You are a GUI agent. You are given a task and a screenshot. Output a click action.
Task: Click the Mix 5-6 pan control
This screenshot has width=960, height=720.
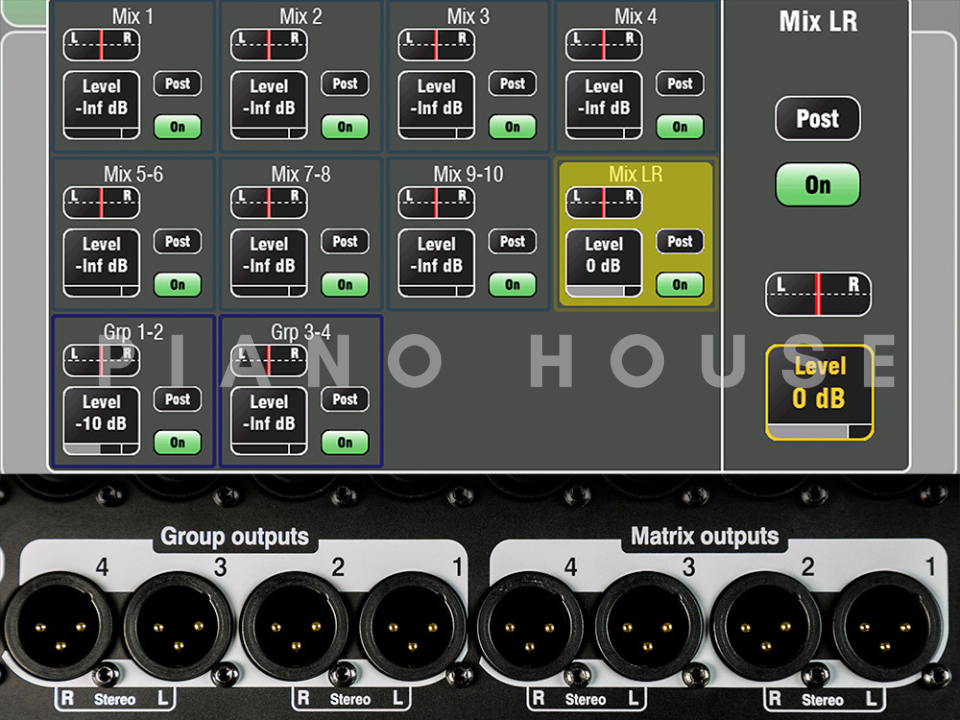click(x=101, y=203)
